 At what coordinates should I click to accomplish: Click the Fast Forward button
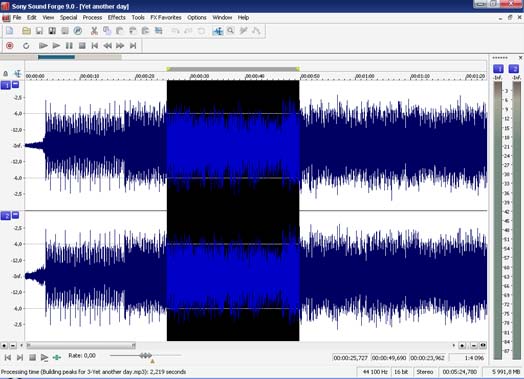pyautogui.click(x=120, y=46)
